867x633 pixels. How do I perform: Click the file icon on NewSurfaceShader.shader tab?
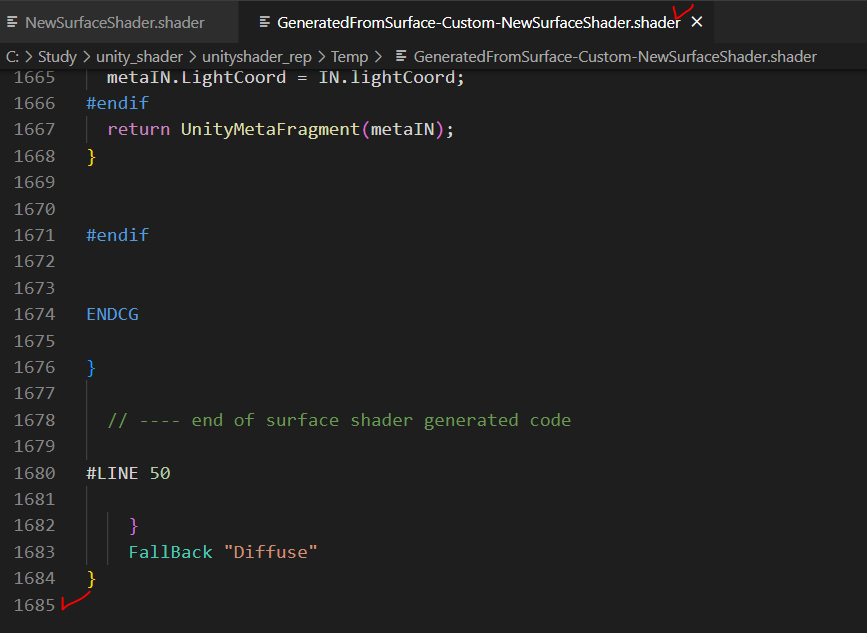pos(12,22)
